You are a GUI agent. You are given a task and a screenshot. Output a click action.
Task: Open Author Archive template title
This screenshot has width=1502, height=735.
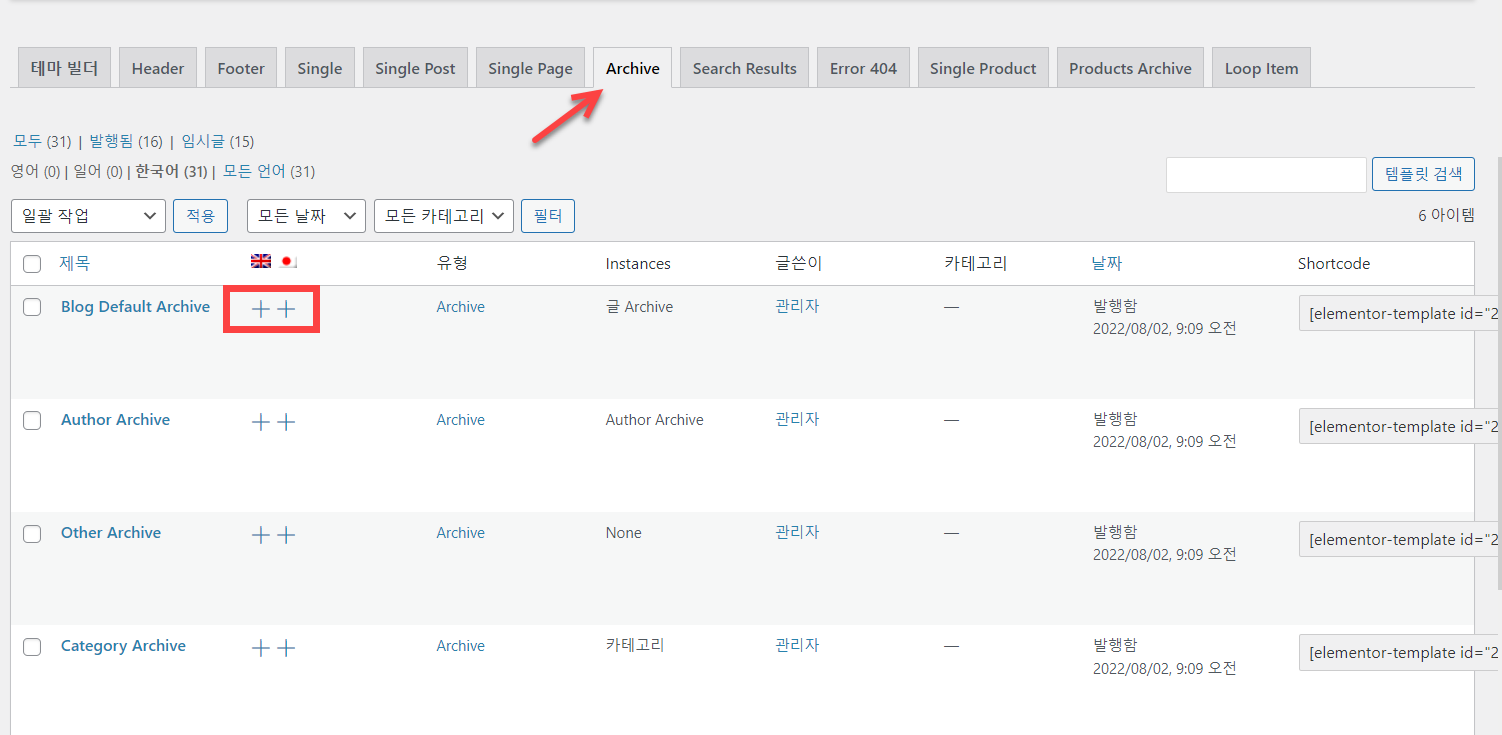pyautogui.click(x=115, y=420)
